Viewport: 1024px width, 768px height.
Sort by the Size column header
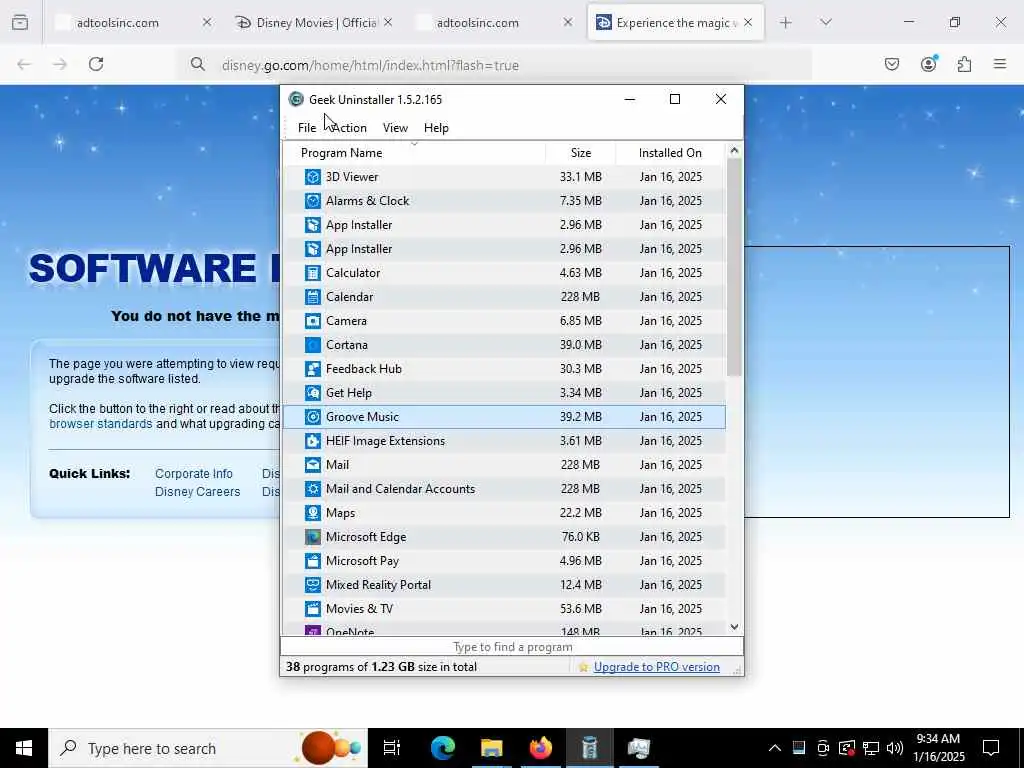(581, 153)
